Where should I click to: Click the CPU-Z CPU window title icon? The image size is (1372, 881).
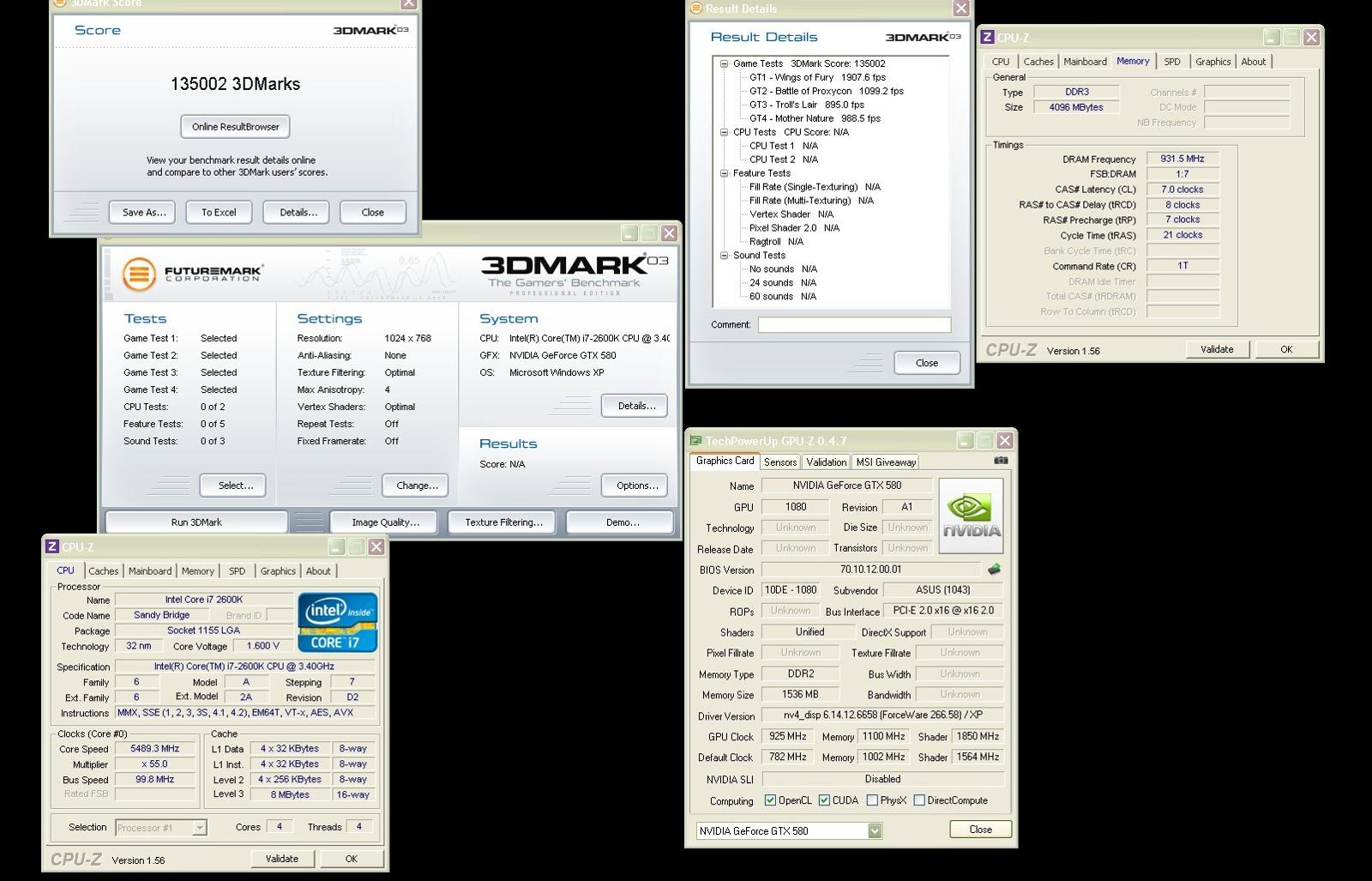click(51, 546)
